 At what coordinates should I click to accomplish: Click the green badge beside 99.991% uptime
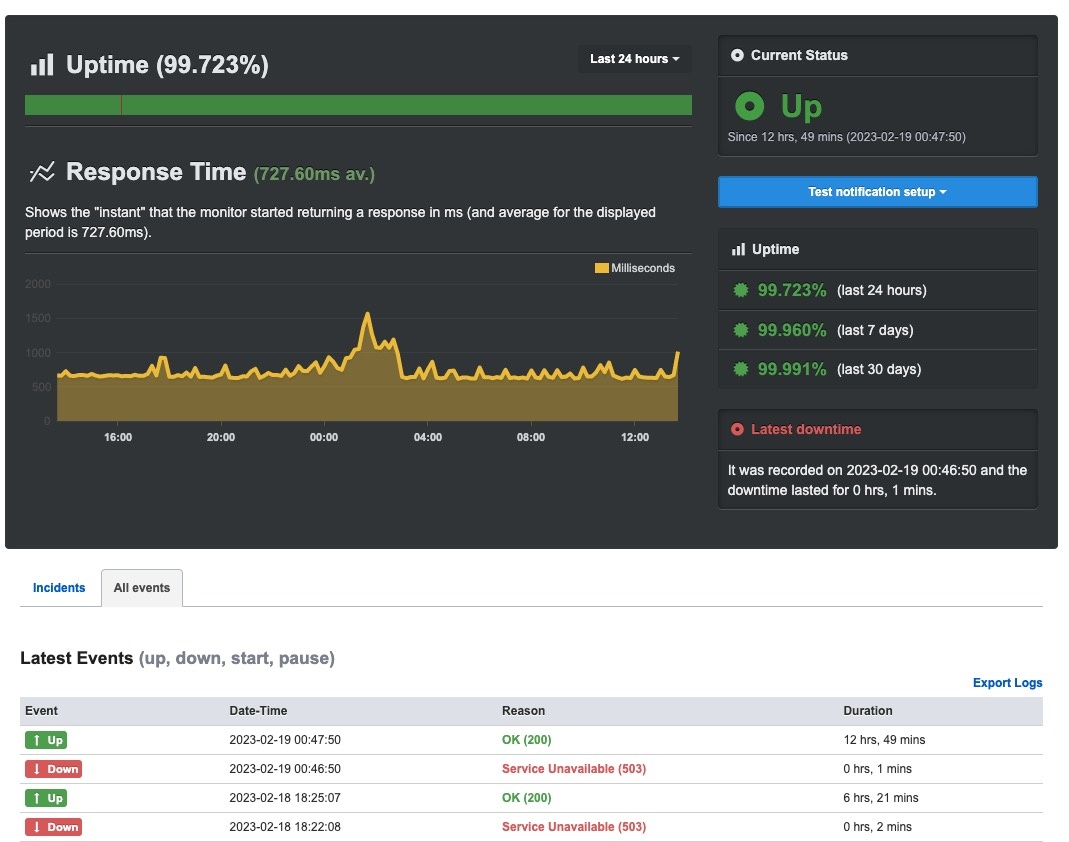[741, 369]
